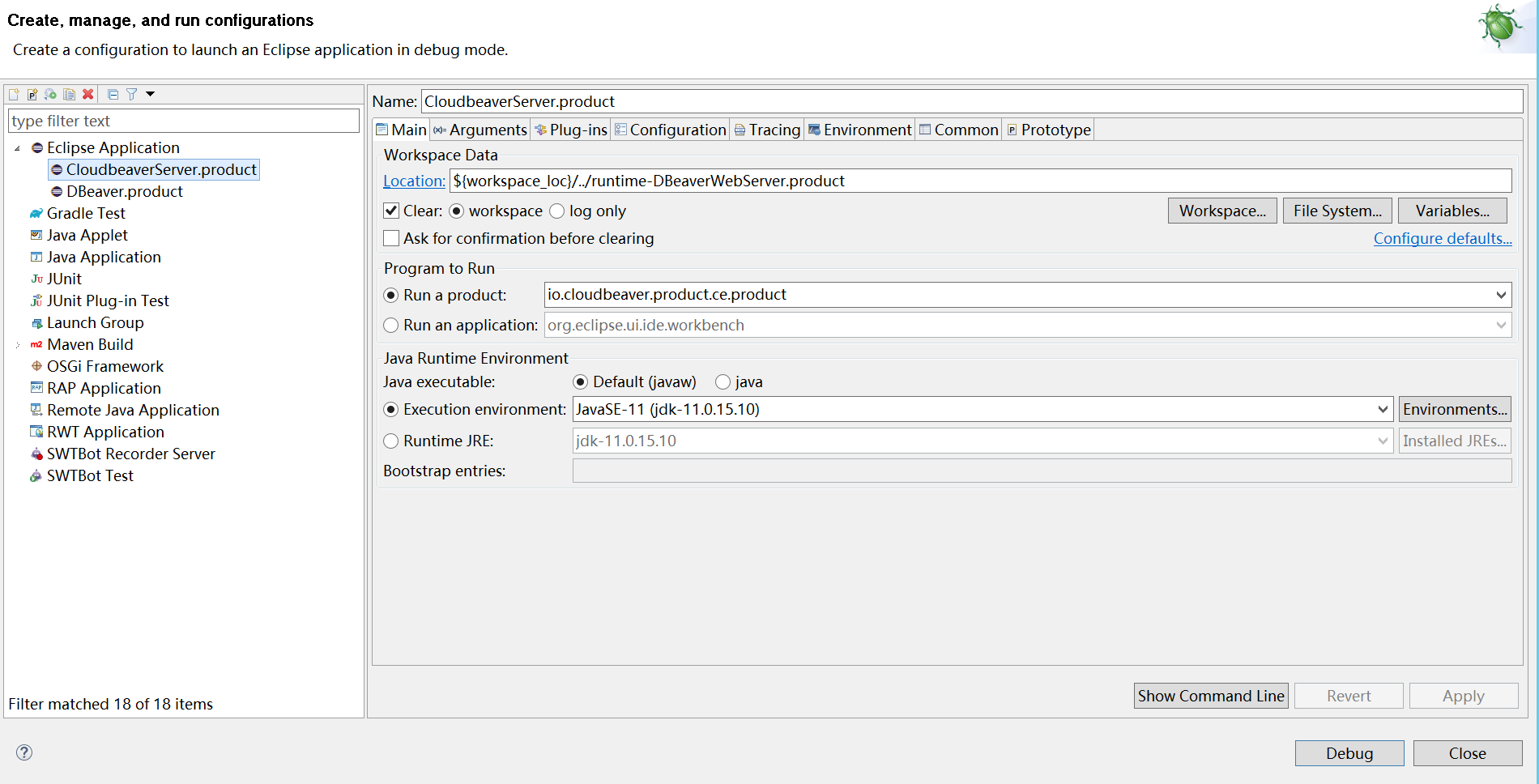Collapse all items in the configuration tree
Viewport: 1539px width, 784px height.
(113, 95)
